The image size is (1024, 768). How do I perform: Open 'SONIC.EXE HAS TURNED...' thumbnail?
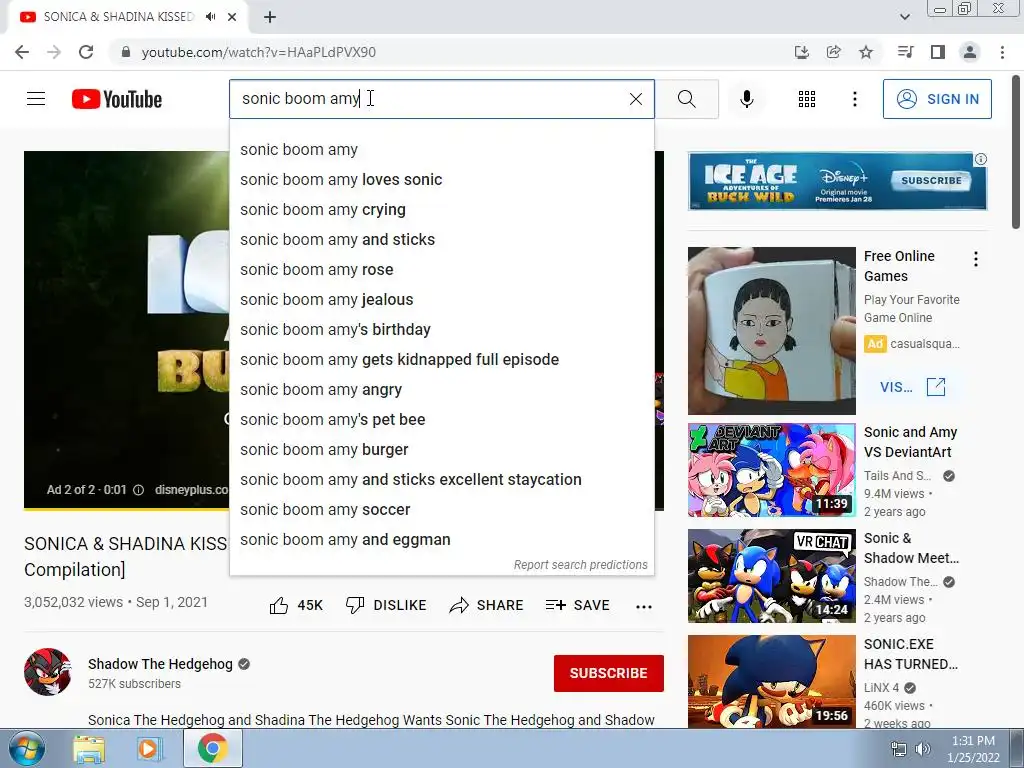click(x=771, y=681)
